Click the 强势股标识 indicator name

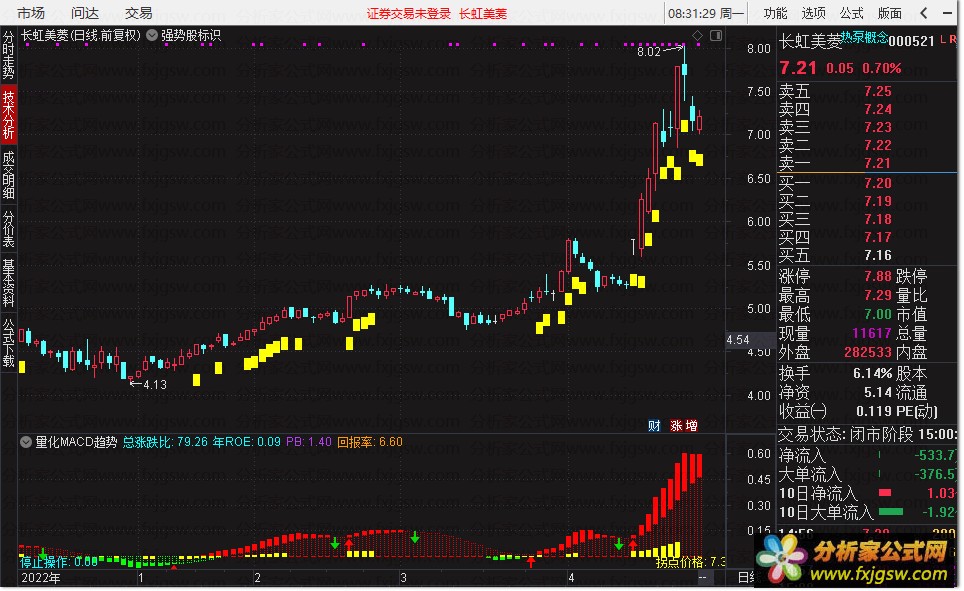[191, 36]
